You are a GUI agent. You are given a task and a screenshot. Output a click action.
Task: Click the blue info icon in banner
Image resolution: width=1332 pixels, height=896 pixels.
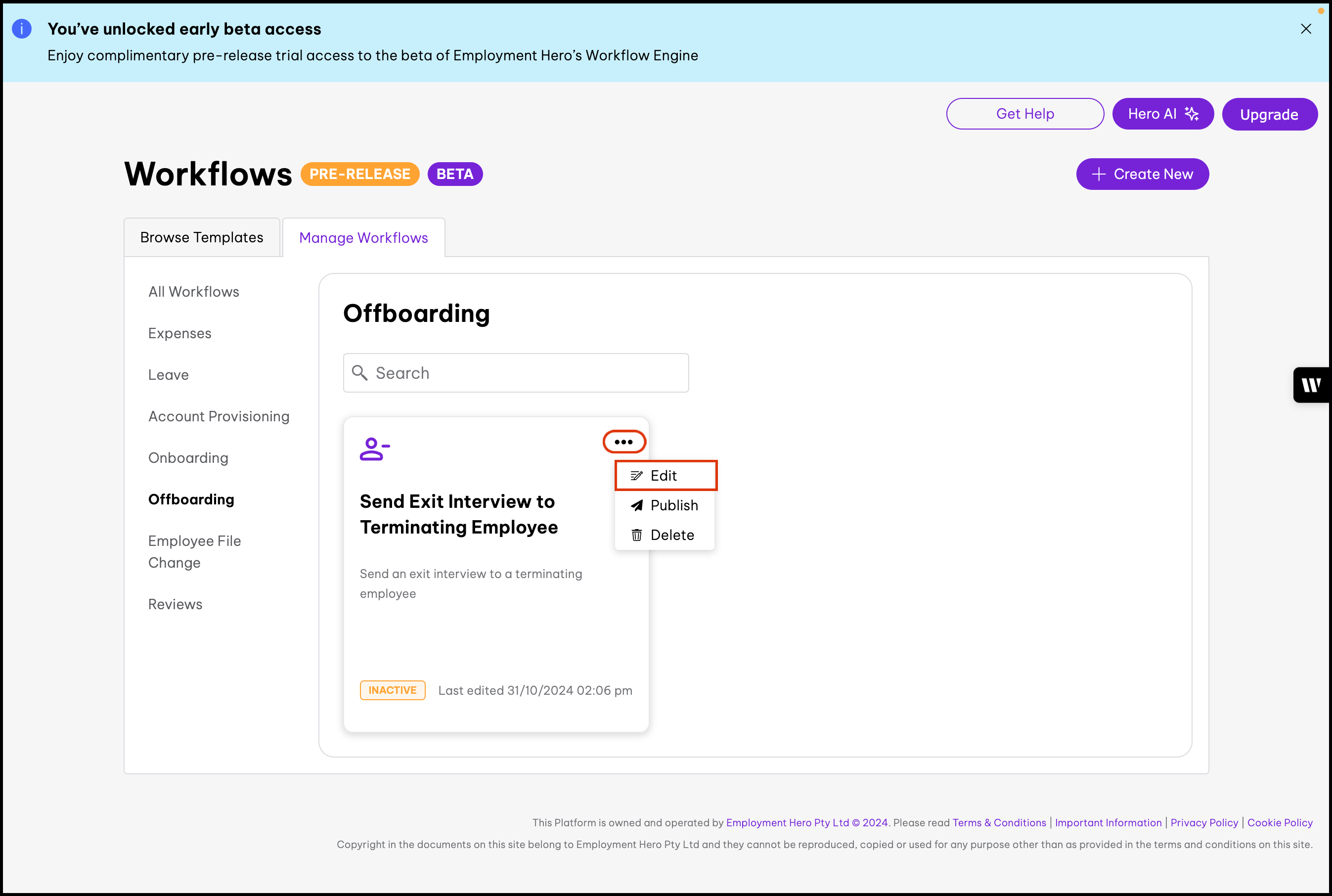point(22,29)
